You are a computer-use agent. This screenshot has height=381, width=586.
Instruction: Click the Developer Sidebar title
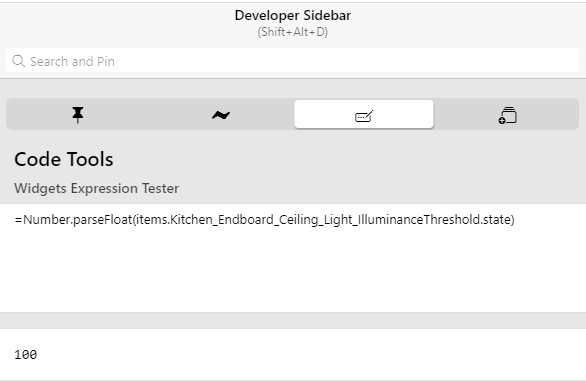click(x=293, y=15)
